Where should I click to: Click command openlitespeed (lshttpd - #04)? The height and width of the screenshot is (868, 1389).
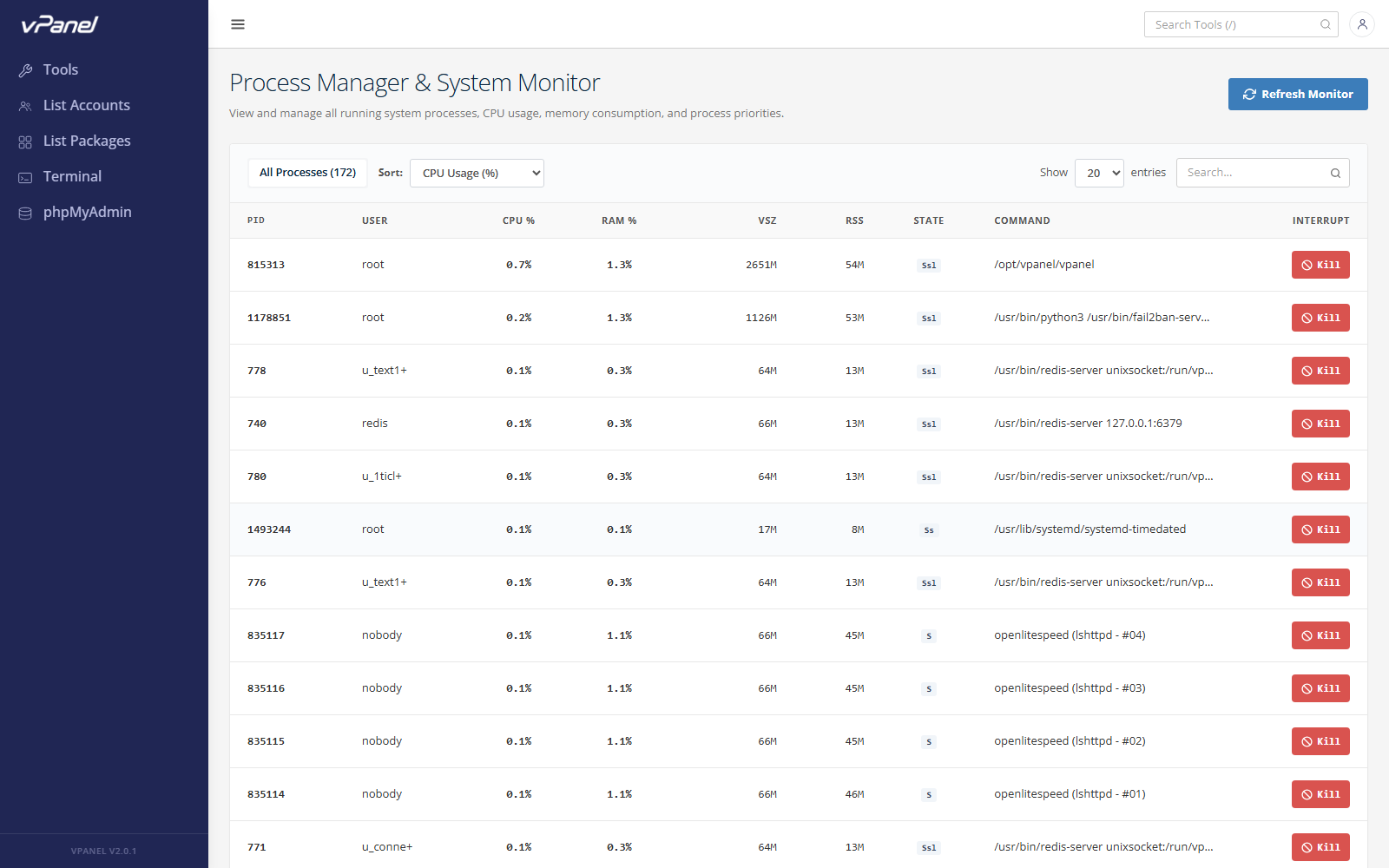pyautogui.click(x=1070, y=635)
